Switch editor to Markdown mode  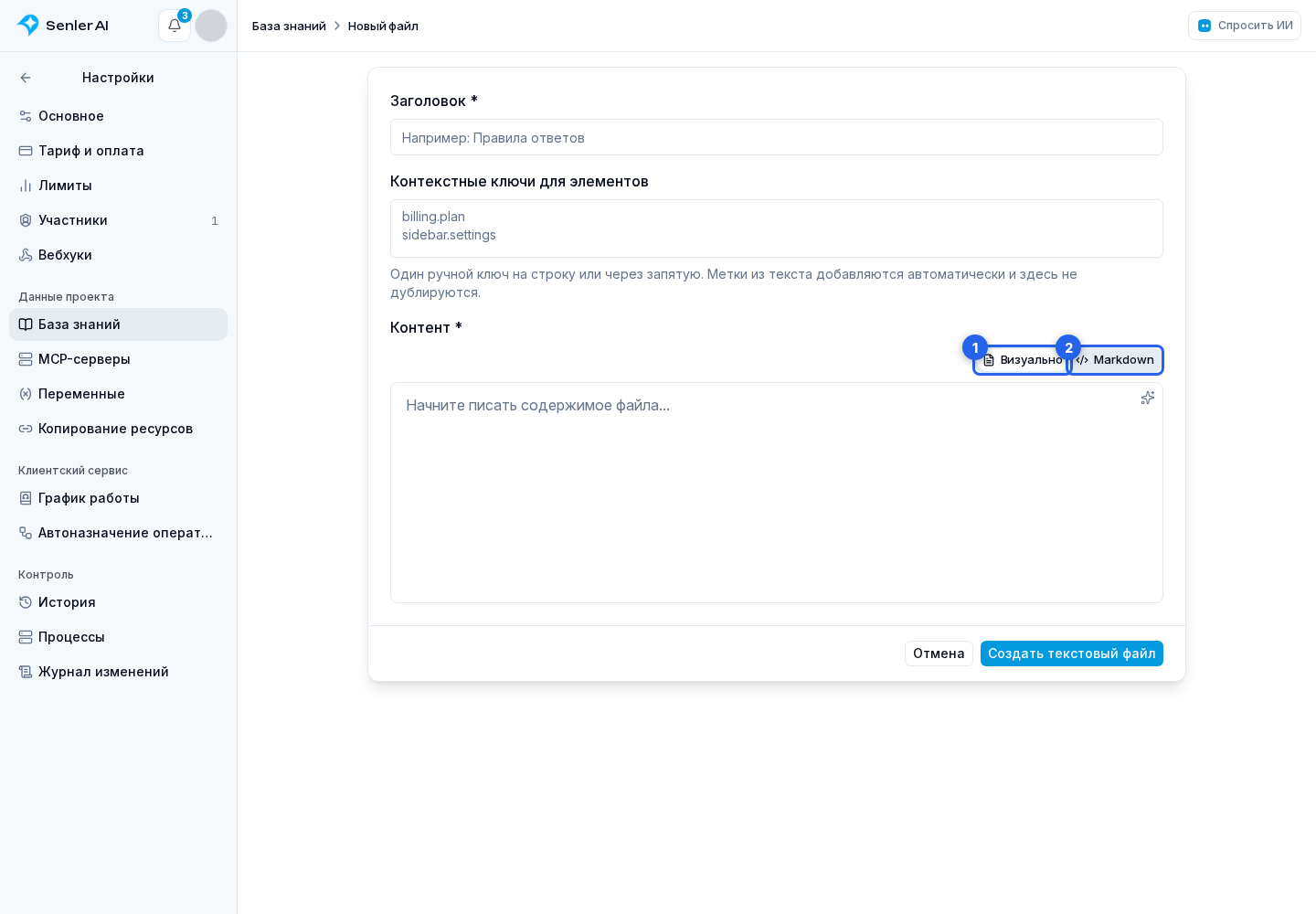pyautogui.click(x=1116, y=360)
